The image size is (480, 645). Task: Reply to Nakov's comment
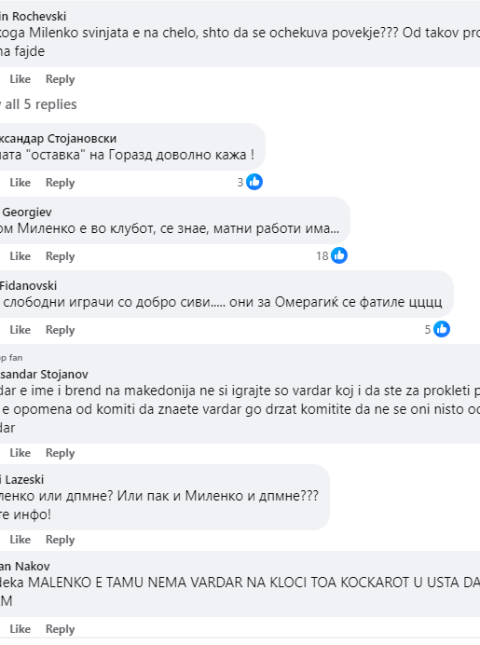point(60,629)
